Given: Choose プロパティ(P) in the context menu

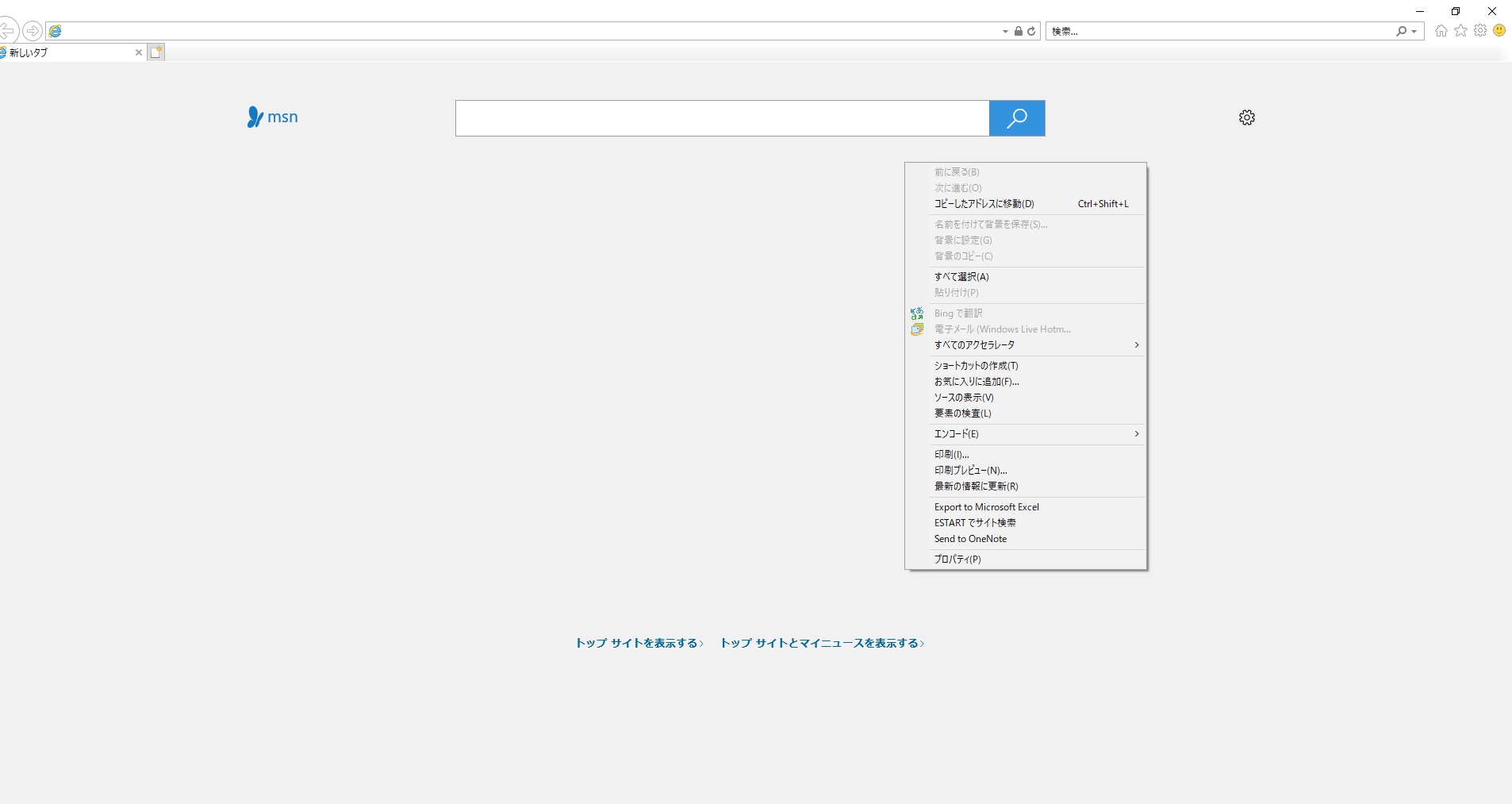Looking at the screenshot, I should pyautogui.click(x=957, y=560).
